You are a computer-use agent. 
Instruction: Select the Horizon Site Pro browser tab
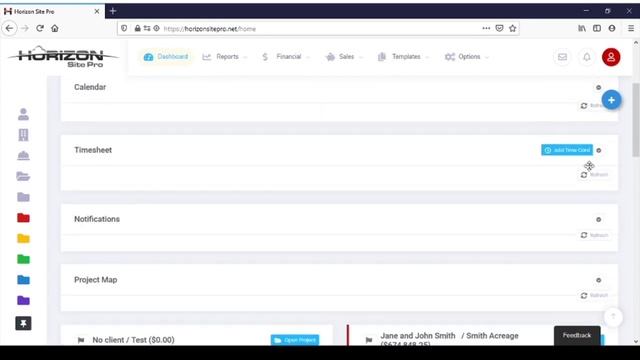[52, 11]
